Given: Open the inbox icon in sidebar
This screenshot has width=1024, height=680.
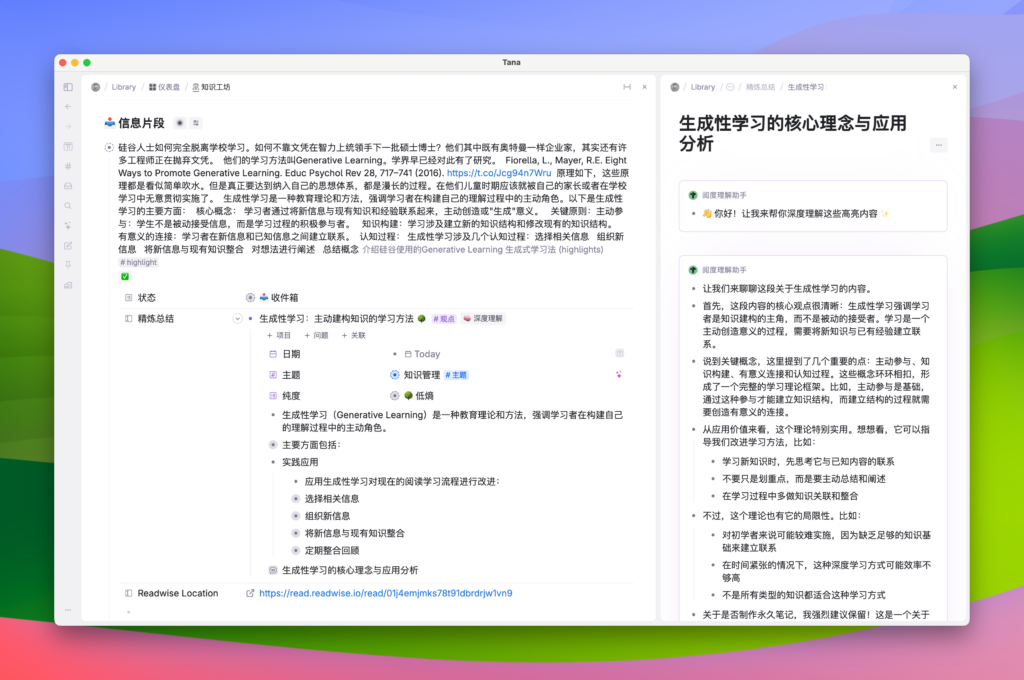Looking at the screenshot, I should coord(68,186).
